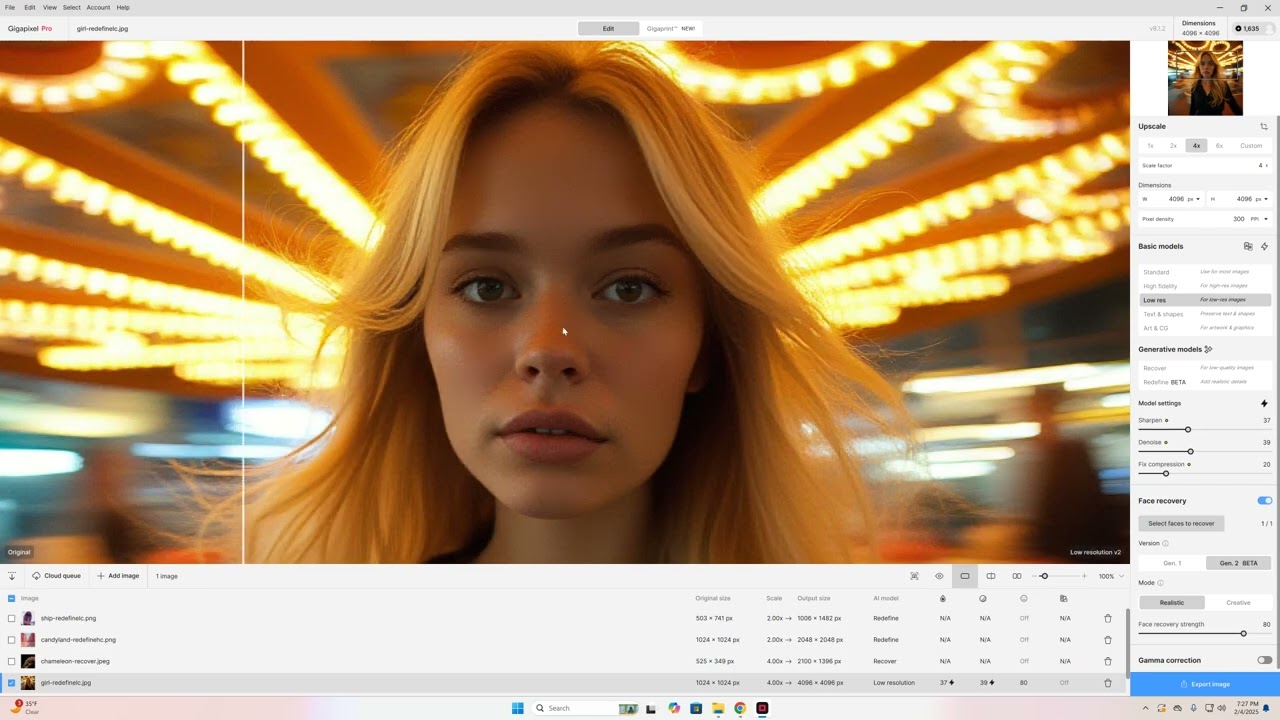
Task: Click the zoom-to-fit icon in the view toolbar
Action: pyautogui.click(x=914, y=576)
